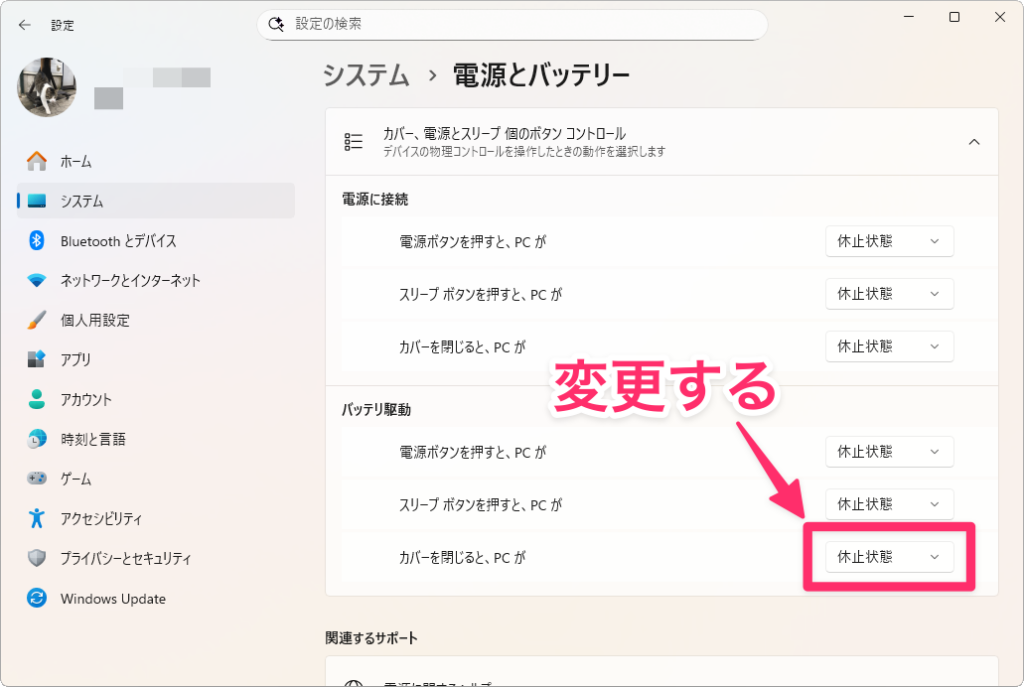Viewport: 1024px width, 687px height.
Task: Open ネットワークとインターネット page
Action: pyautogui.click(x=130, y=281)
